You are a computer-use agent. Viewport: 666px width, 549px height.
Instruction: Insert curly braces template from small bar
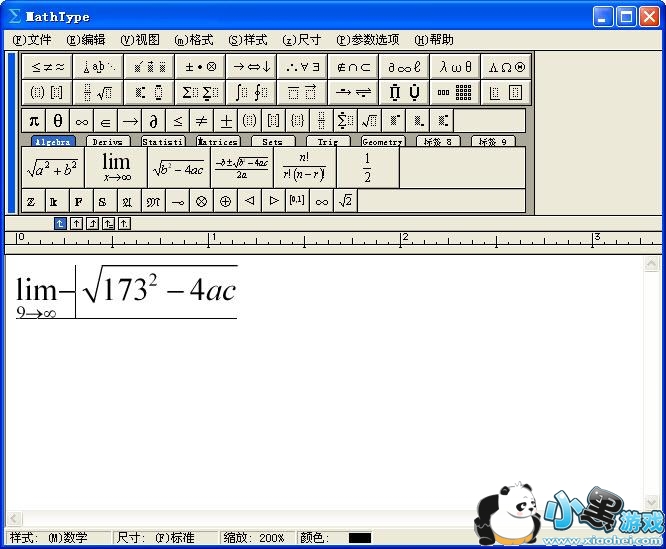tap(298, 121)
